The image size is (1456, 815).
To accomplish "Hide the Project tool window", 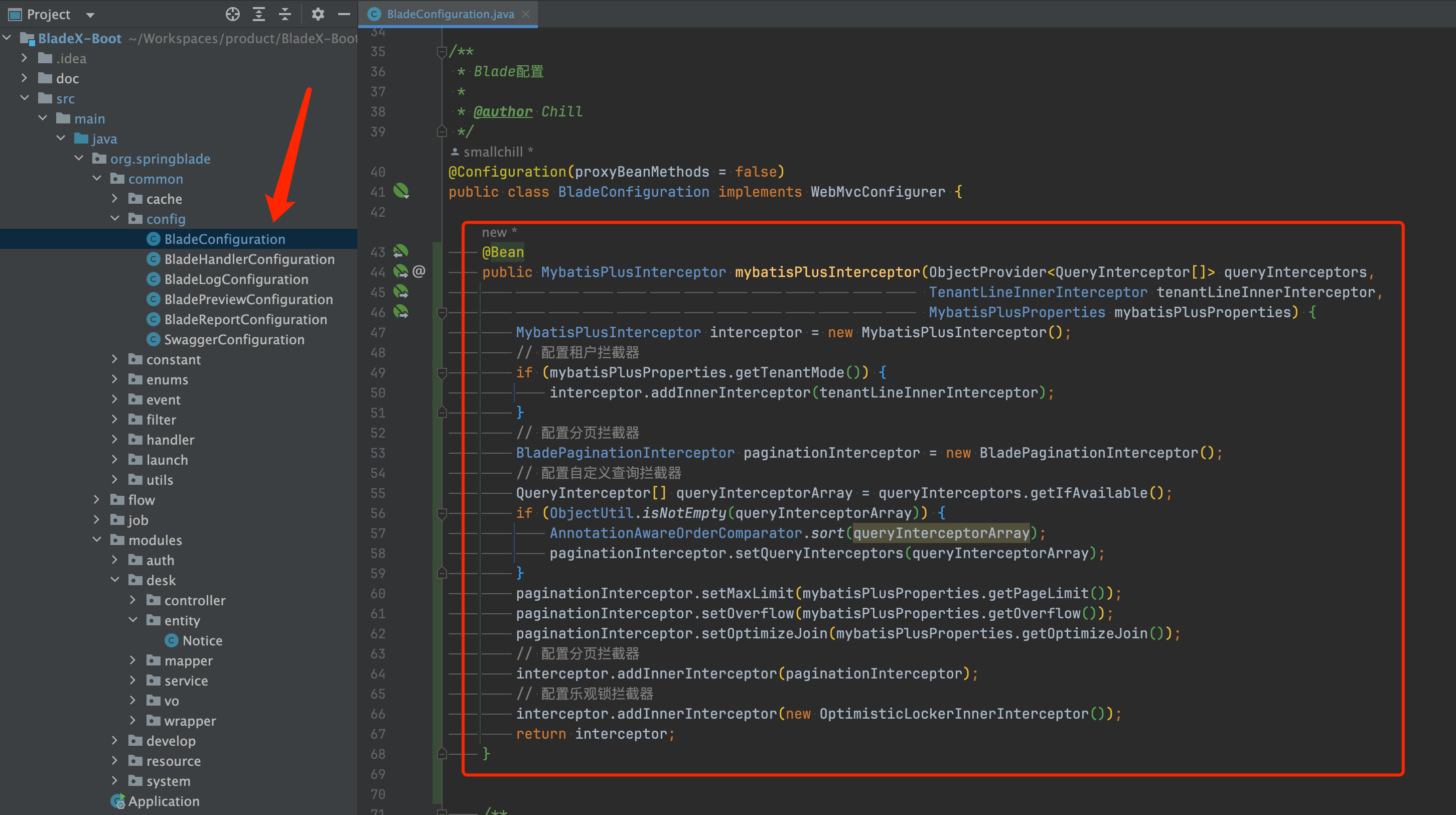I will coord(344,14).
